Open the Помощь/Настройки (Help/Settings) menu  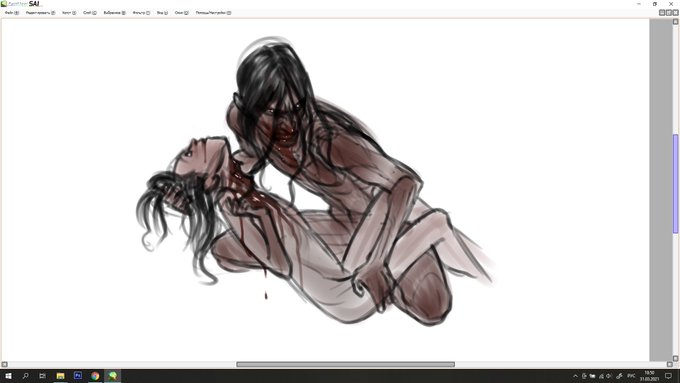[213, 13]
